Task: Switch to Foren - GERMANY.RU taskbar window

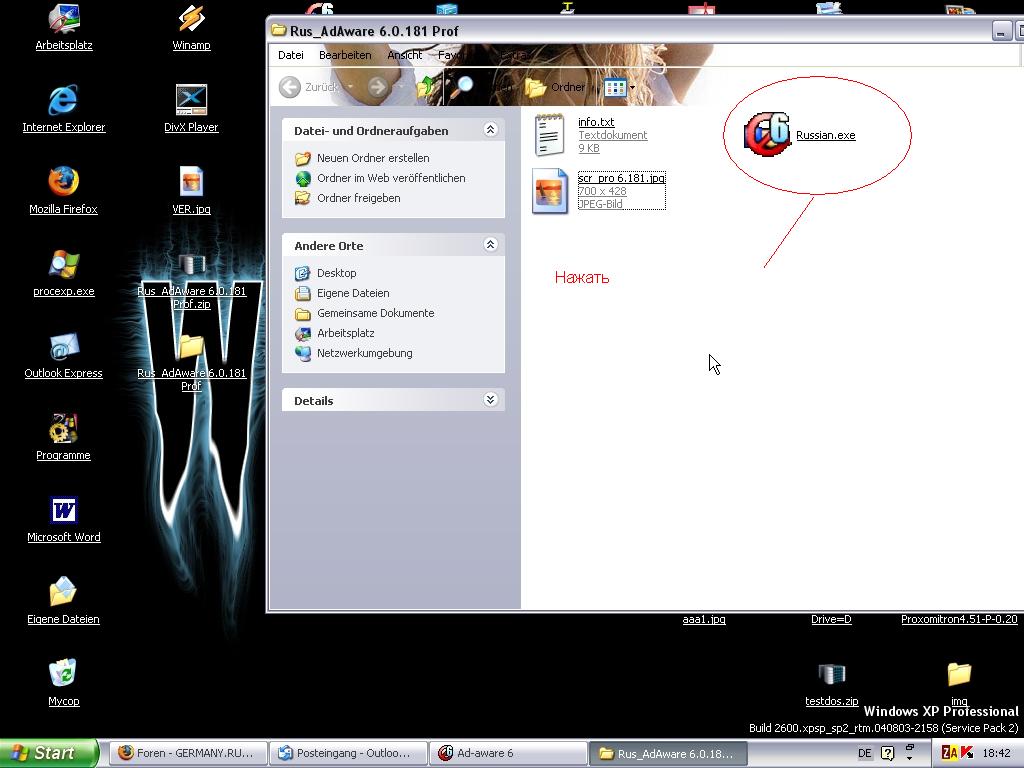Action: click(188, 753)
